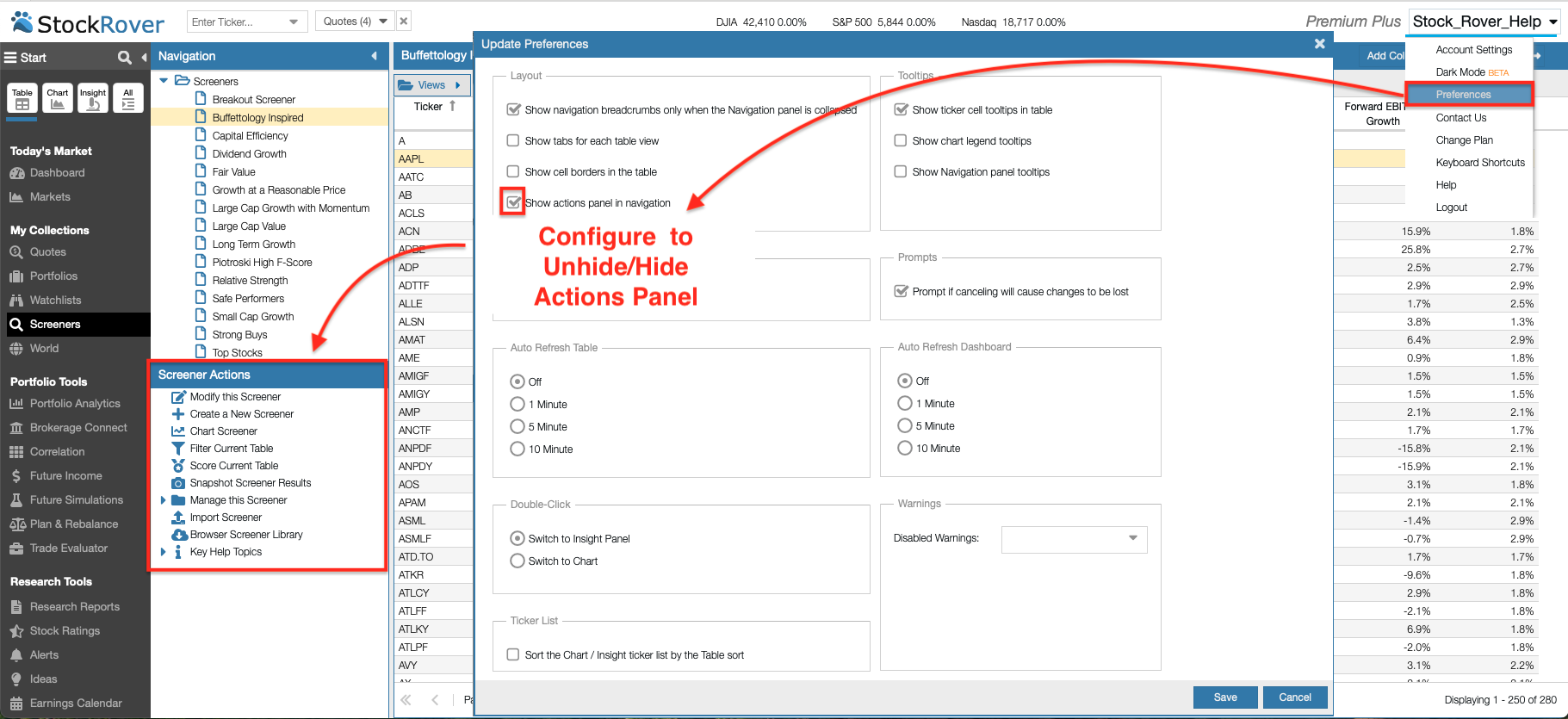This screenshot has height=719, width=1568.
Task: Enable Show tabs for each table view
Action: tap(513, 140)
